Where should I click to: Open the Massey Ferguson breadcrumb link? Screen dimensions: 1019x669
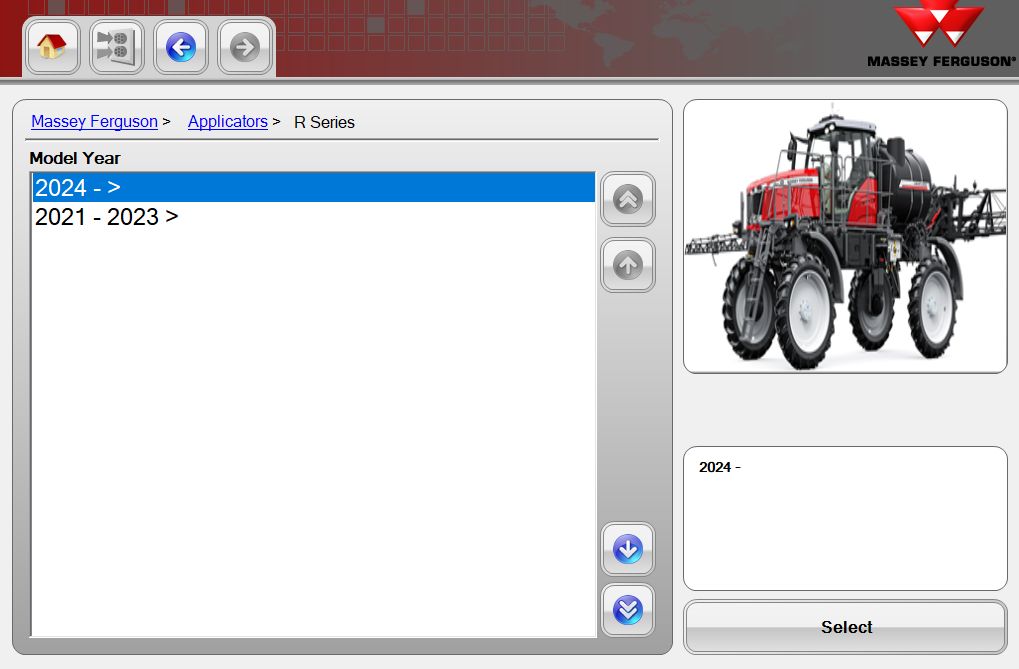pos(94,121)
